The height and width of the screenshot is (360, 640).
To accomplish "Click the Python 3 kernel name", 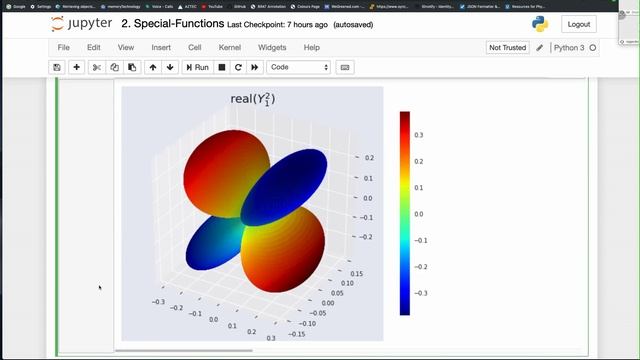I will click(x=569, y=48).
